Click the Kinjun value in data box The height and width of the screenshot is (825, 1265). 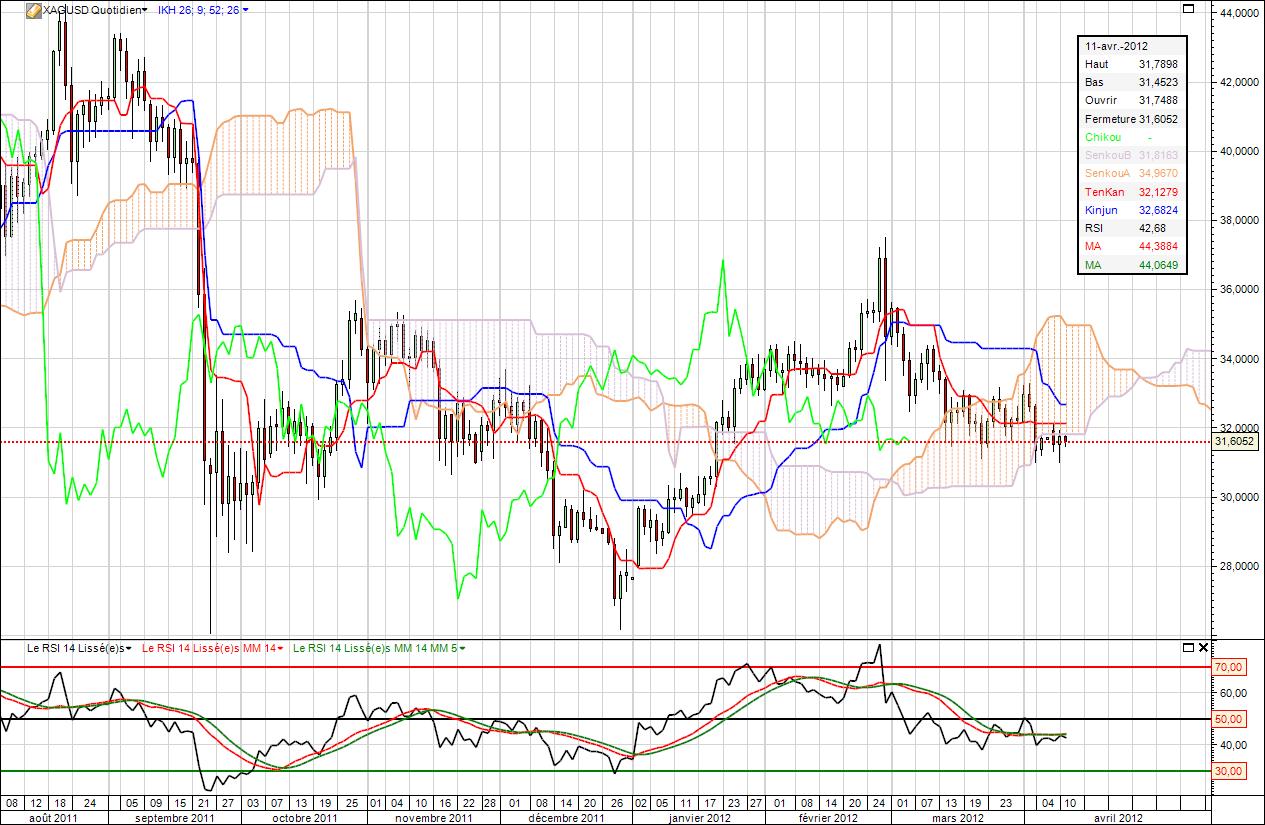[1158, 211]
